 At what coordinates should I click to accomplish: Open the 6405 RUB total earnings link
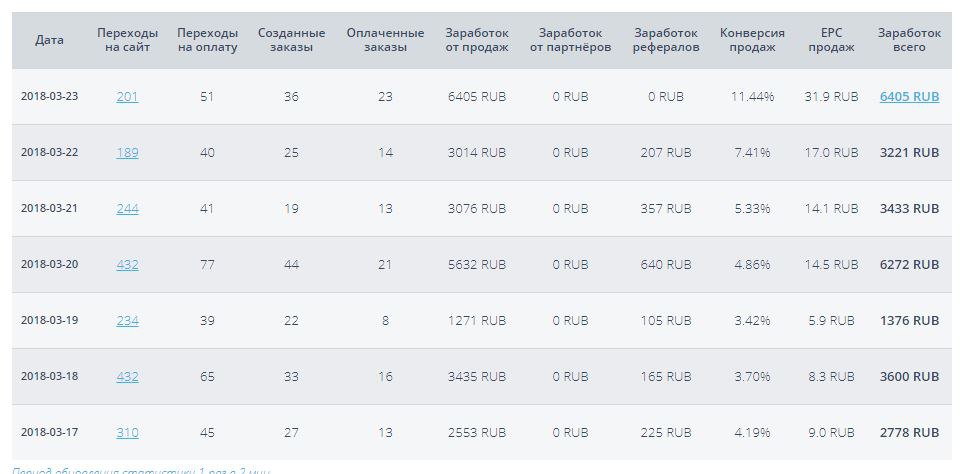pyautogui.click(x=909, y=97)
